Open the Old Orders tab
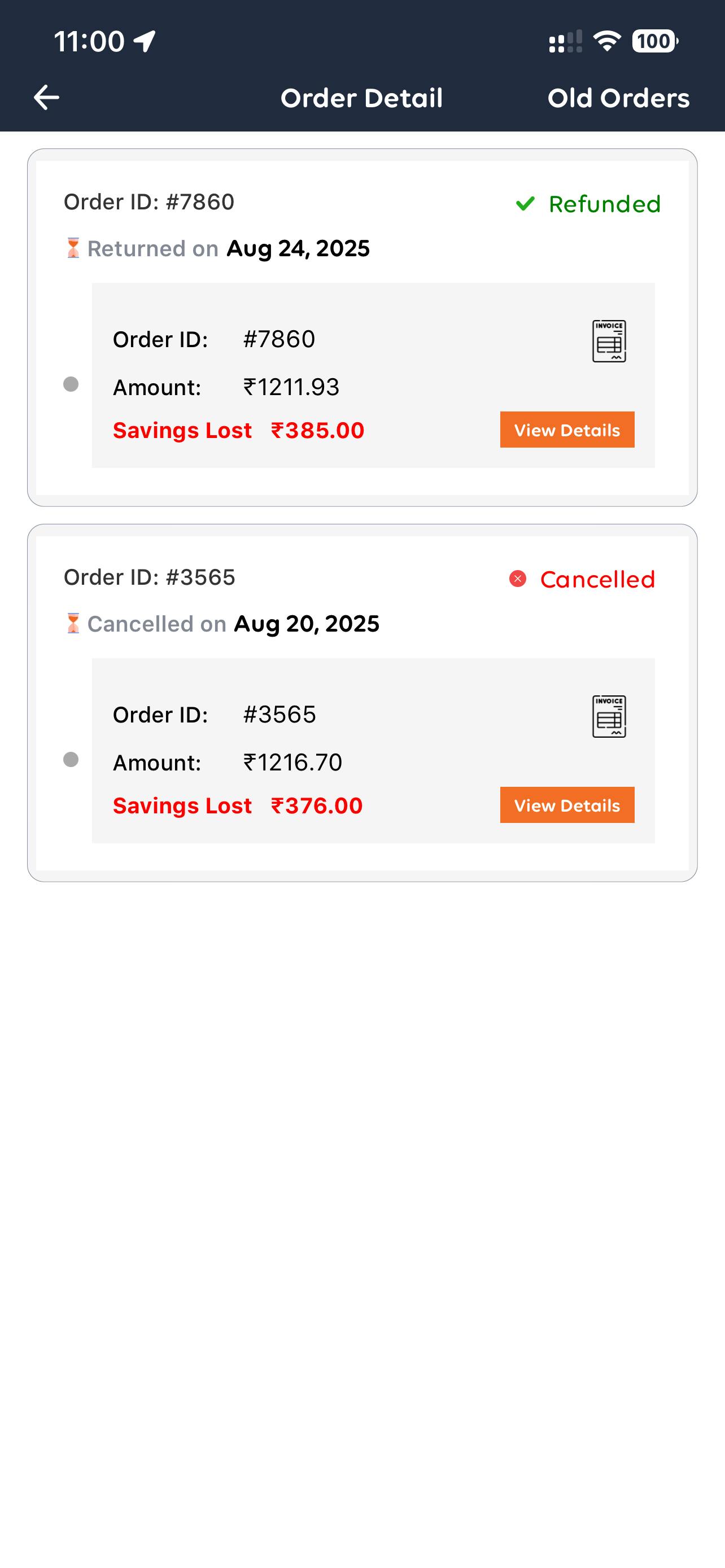 pyautogui.click(x=618, y=98)
